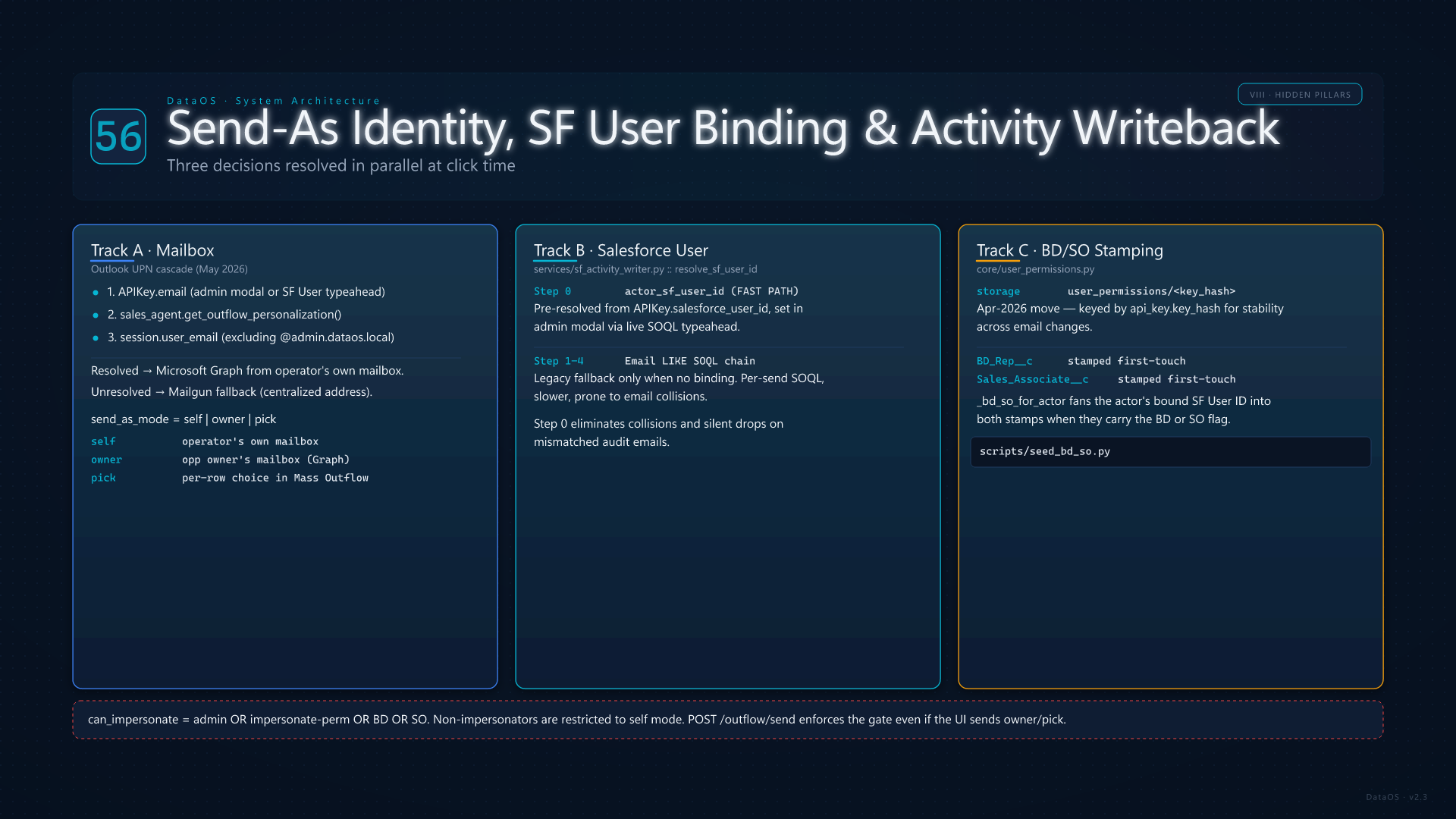Click 'Unresolved → Mailgun fallback' sentence

(231, 392)
